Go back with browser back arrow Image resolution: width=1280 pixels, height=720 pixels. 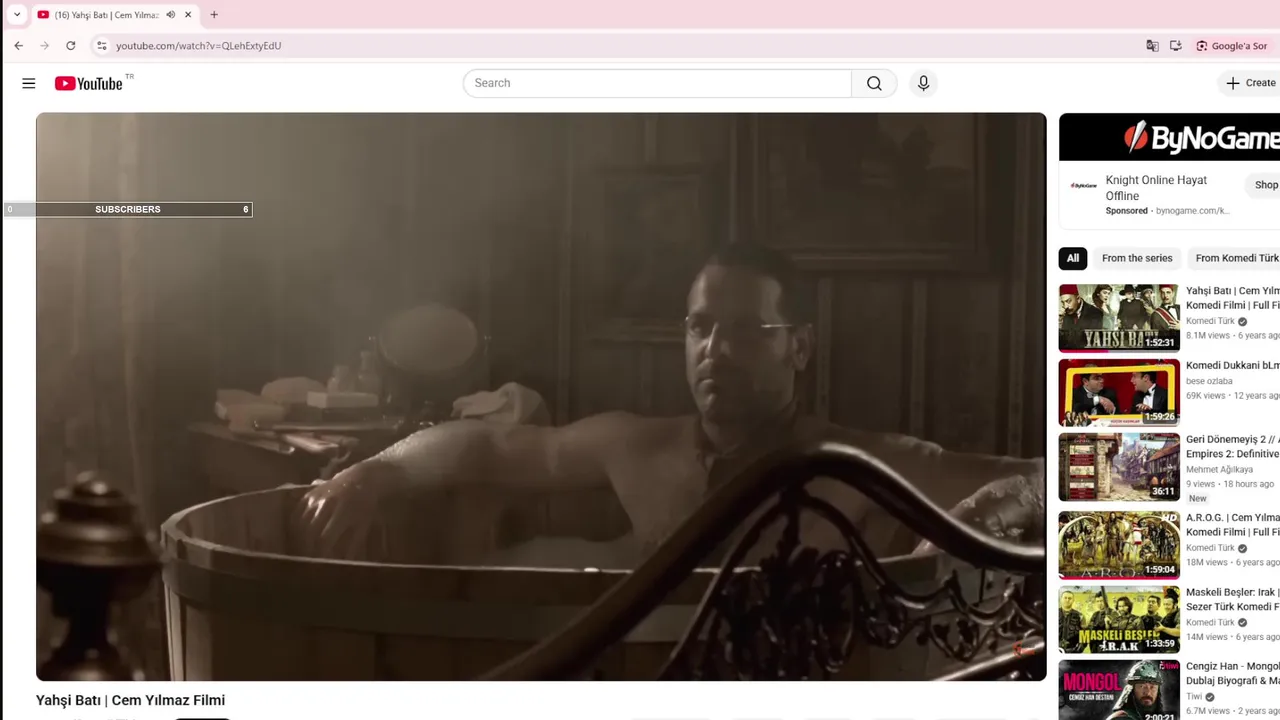click(18, 46)
